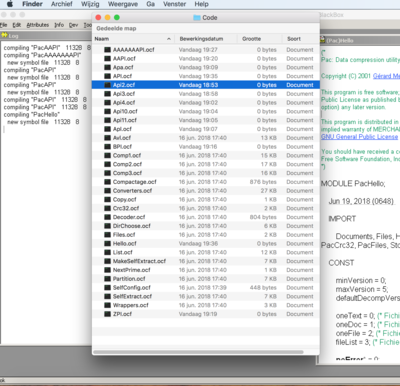
Task: Select file icon of Api2.ocf
Action: pos(107,85)
